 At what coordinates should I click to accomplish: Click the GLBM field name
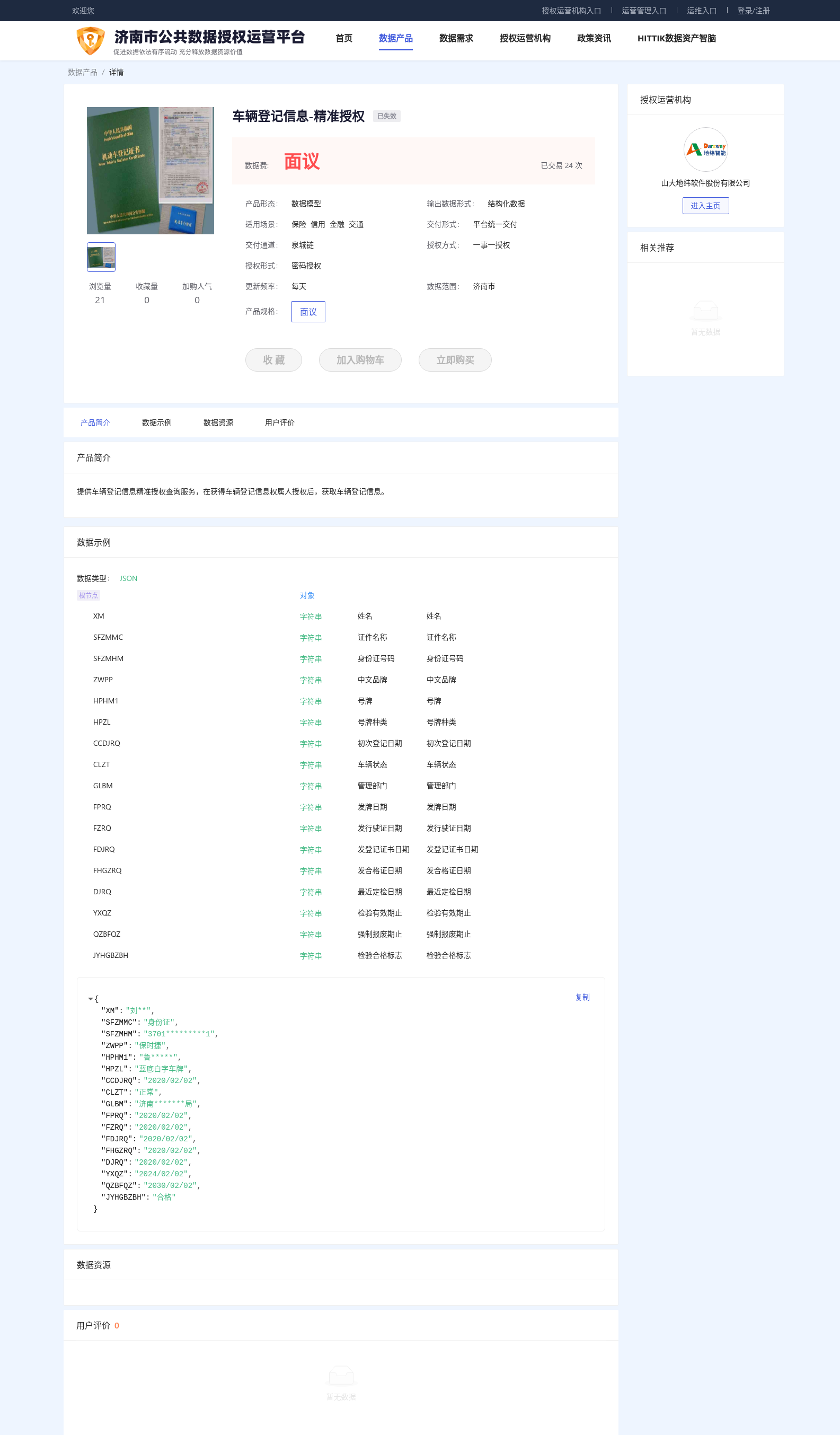pyautogui.click(x=103, y=786)
